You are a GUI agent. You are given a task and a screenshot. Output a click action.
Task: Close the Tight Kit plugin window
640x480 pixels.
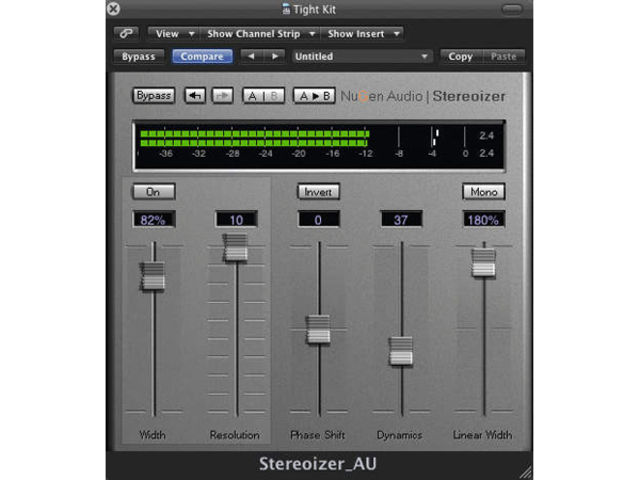click(113, 9)
